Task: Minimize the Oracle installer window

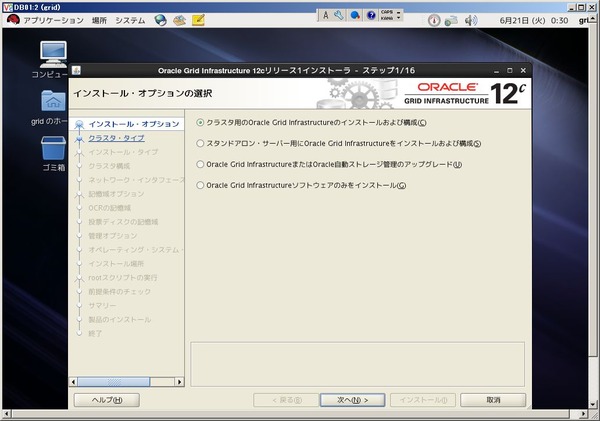Action: pos(496,71)
